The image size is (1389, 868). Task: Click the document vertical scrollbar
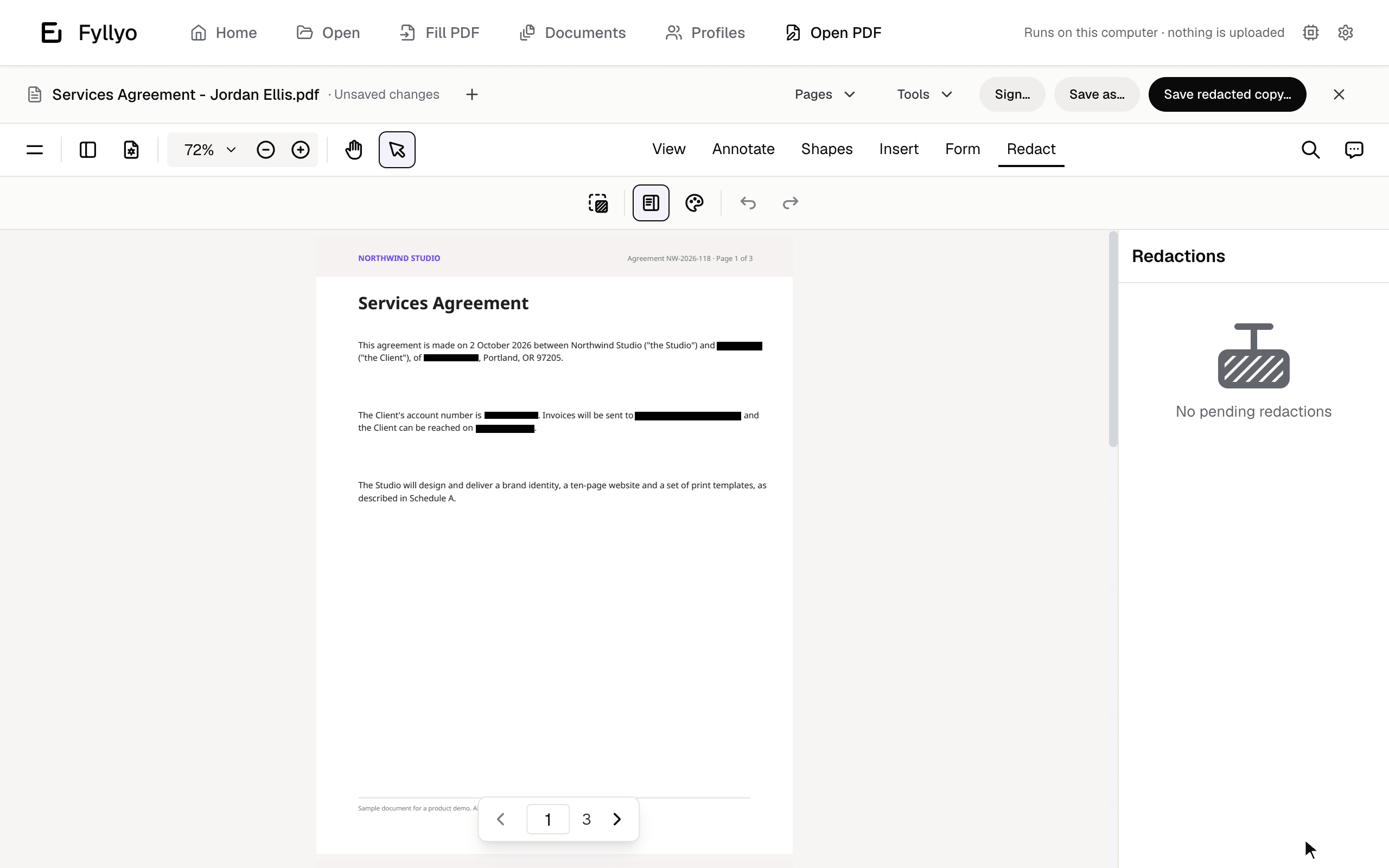click(x=1113, y=339)
